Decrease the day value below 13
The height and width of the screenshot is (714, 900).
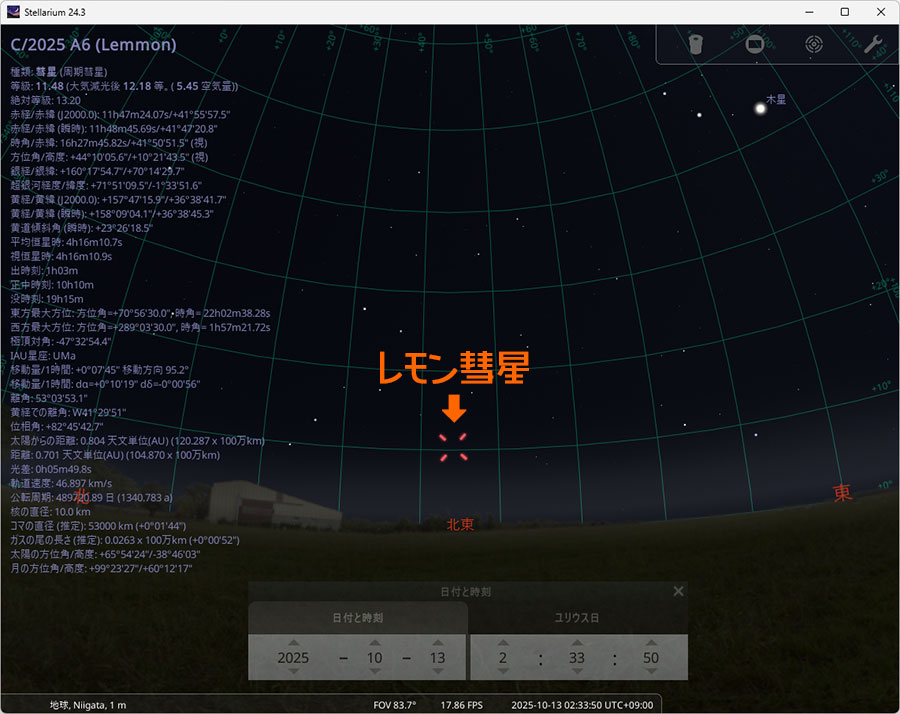click(x=436, y=673)
